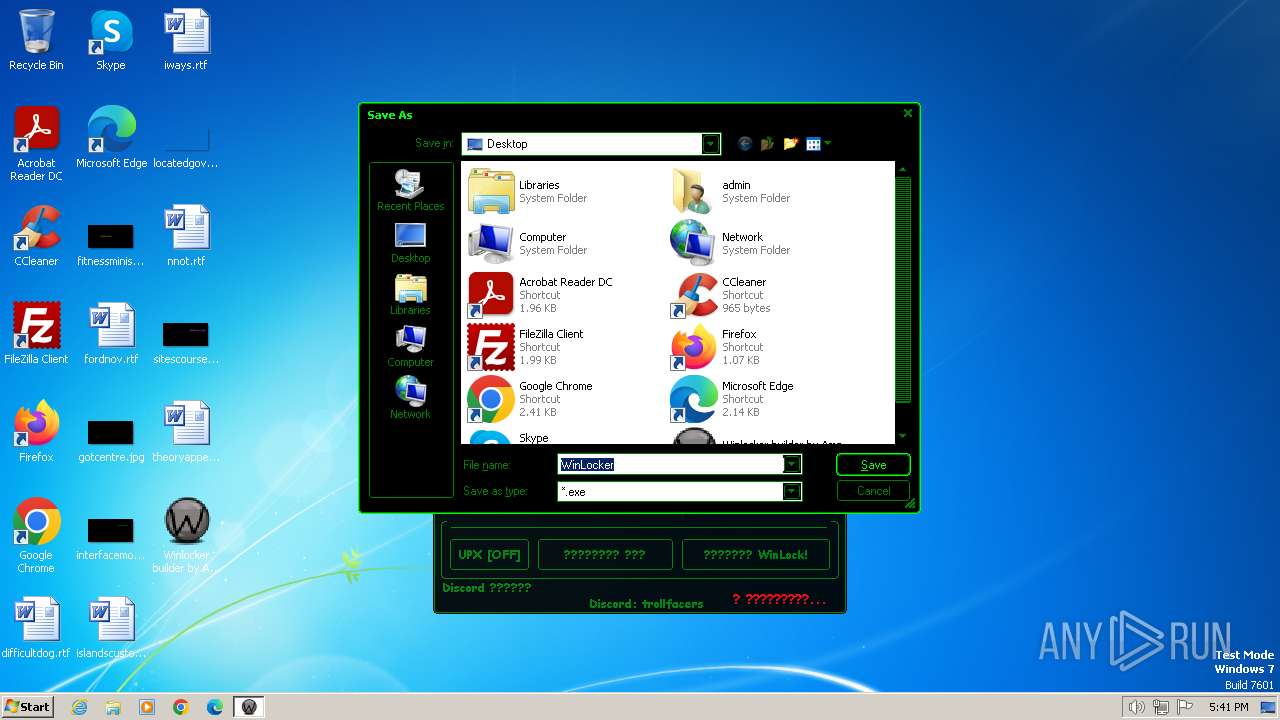The width and height of the screenshot is (1280, 720).
Task: Click the File name input field
Action: (x=670, y=465)
